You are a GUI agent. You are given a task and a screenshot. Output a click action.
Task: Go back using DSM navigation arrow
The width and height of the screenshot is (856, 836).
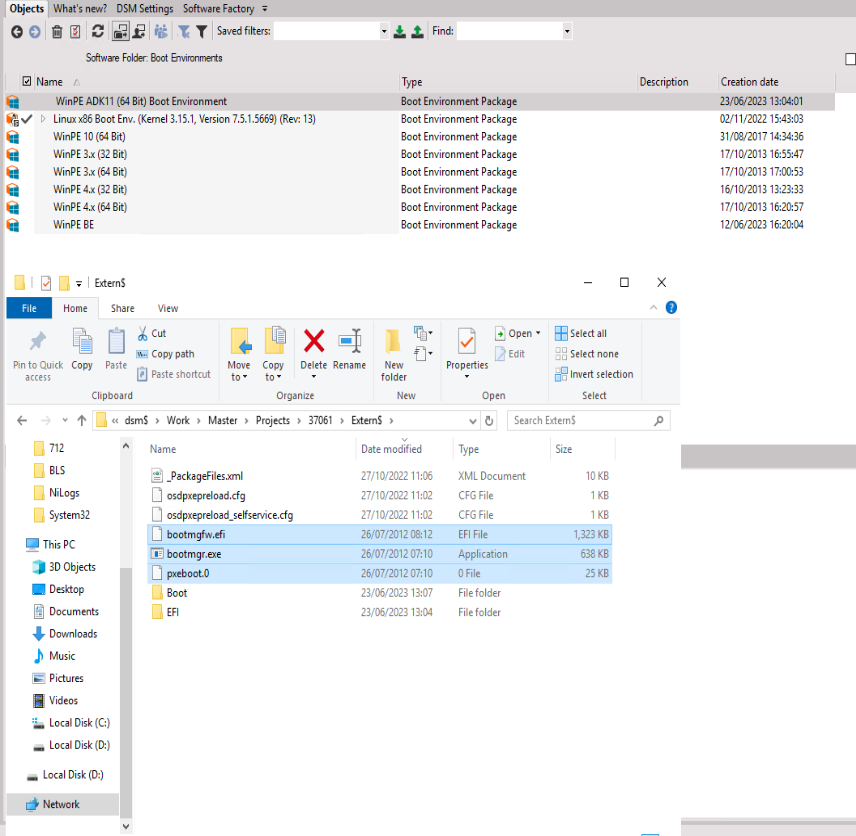(x=15, y=31)
